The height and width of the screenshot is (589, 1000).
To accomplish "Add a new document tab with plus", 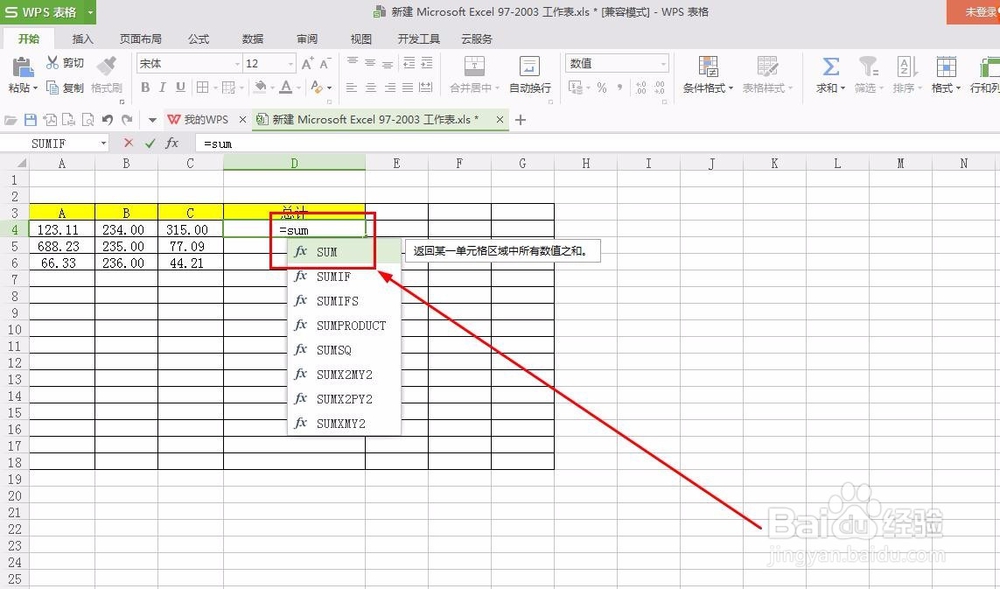I will (x=520, y=119).
